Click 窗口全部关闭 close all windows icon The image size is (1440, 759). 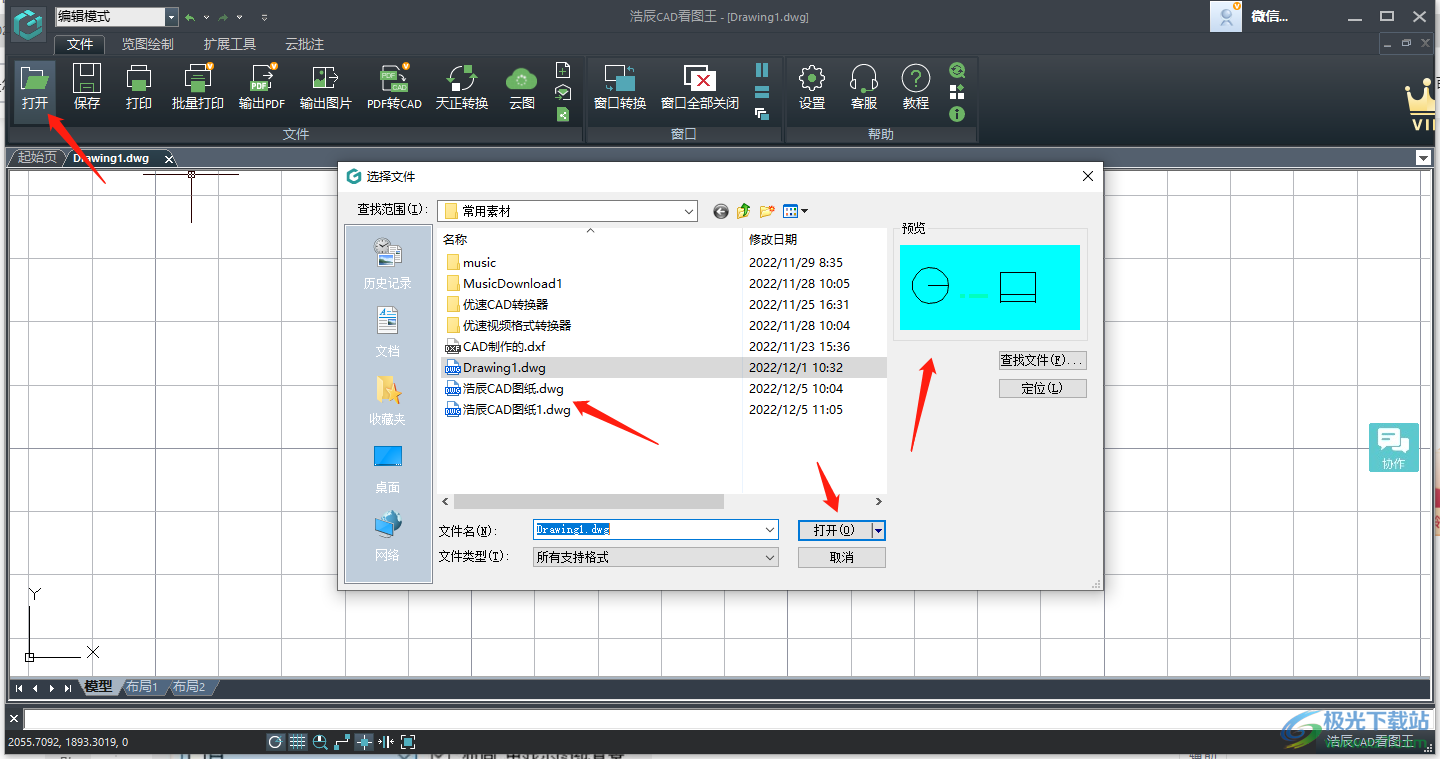(700, 87)
